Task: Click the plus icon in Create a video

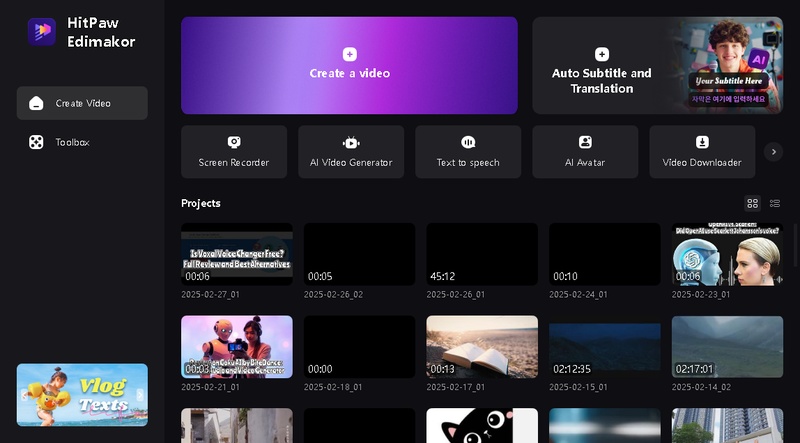Action: 349,55
